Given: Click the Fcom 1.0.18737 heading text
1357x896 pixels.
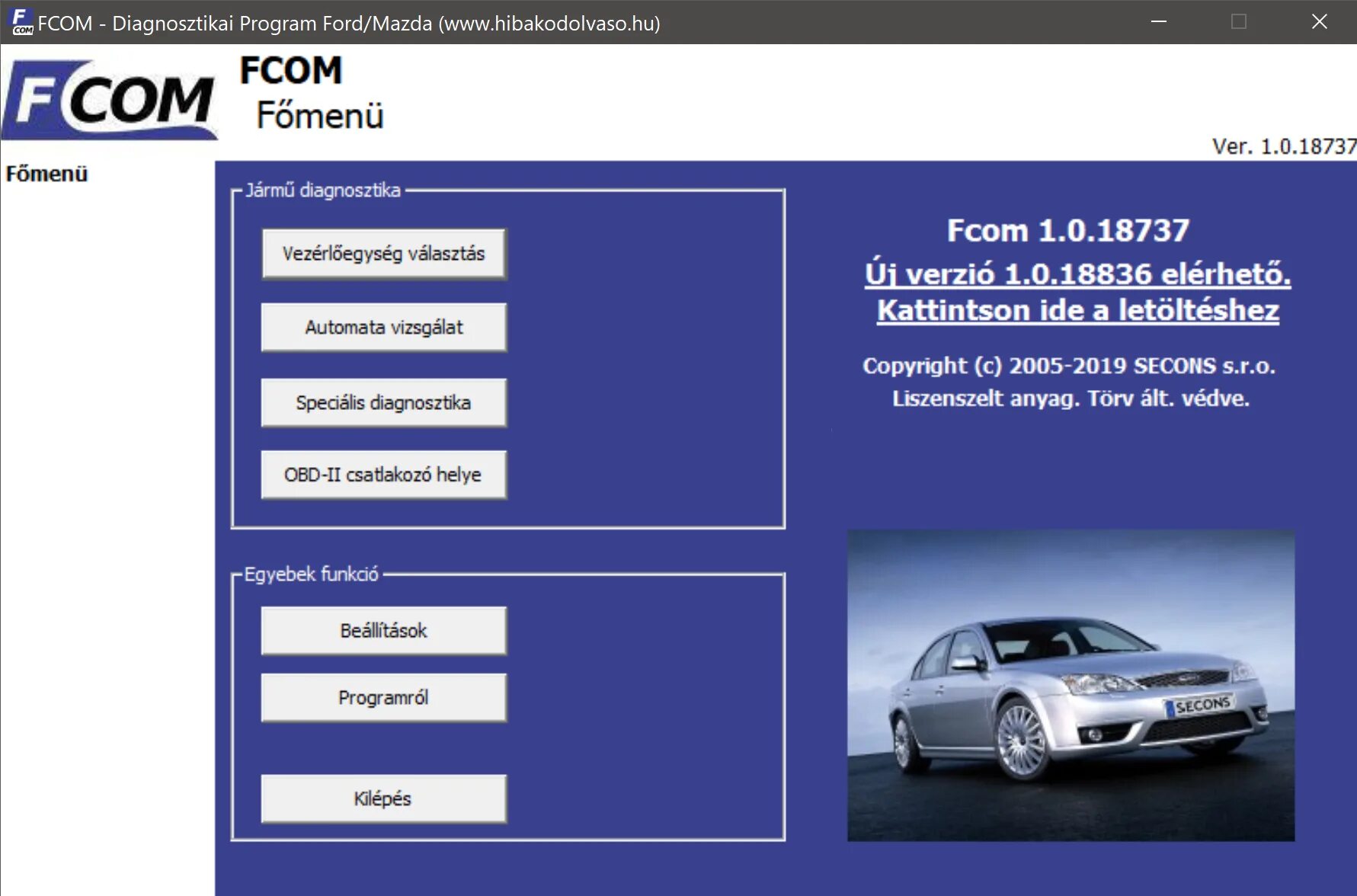Looking at the screenshot, I should [1068, 230].
